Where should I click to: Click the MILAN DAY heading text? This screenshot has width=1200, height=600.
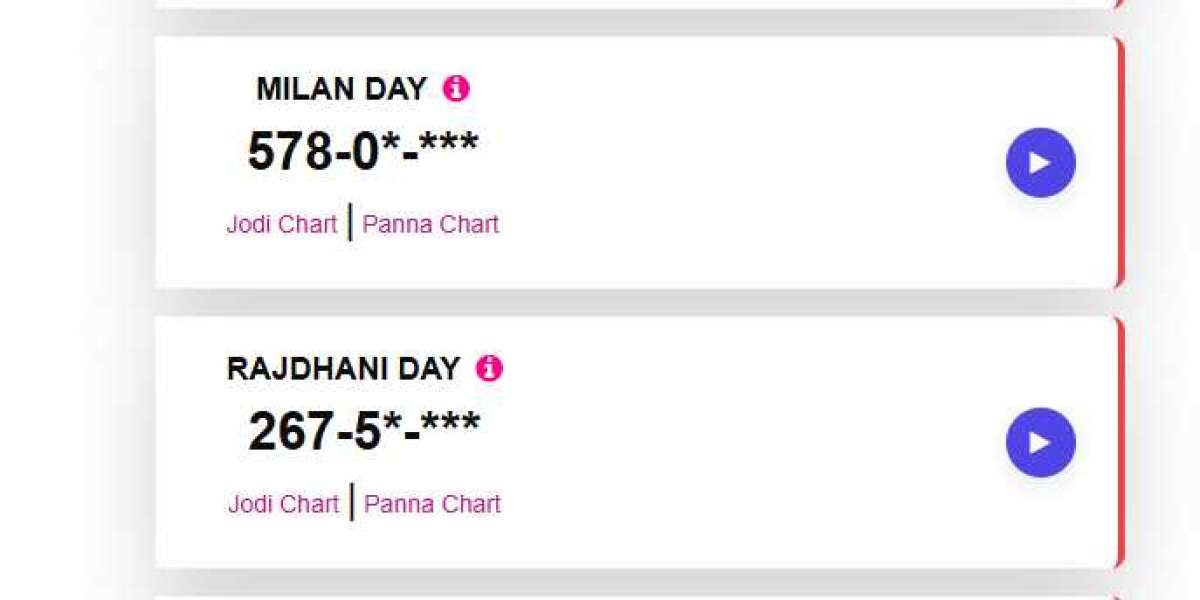[341, 89]
